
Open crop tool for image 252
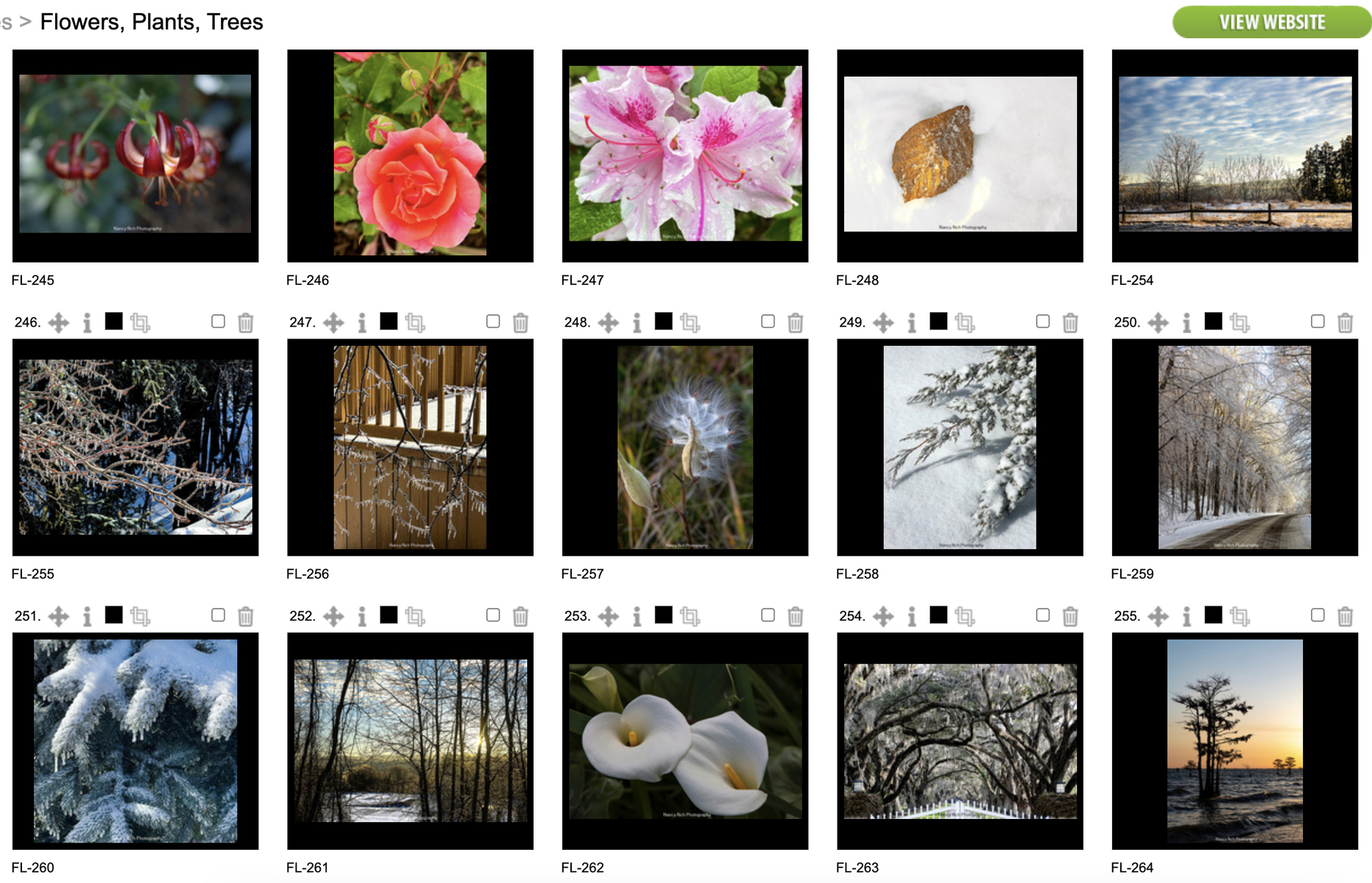click(x=415, y=616)
